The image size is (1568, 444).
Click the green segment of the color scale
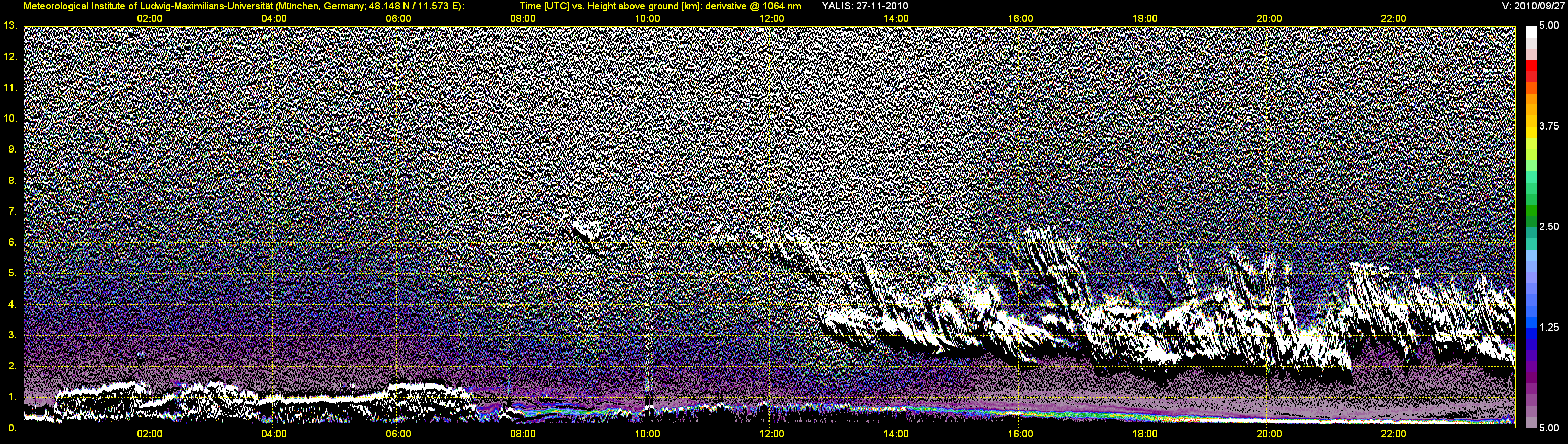(1531, 210)
